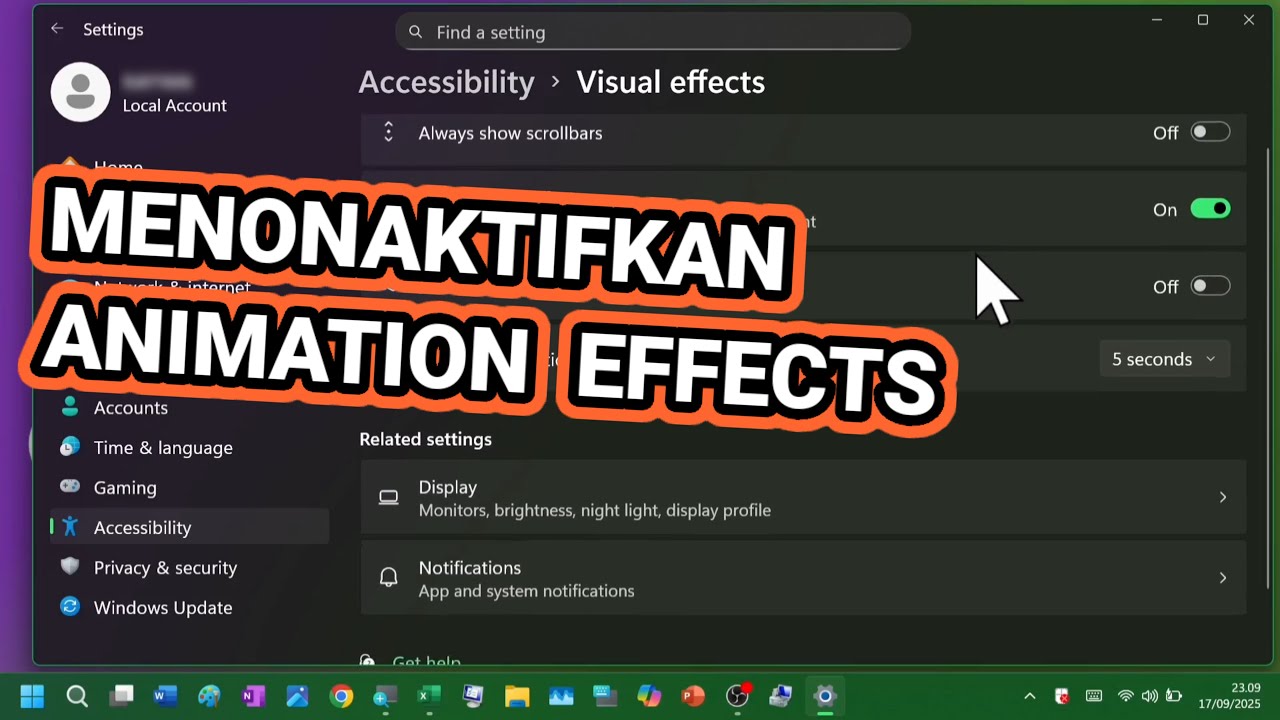Open Gaming settings category

pos(189,488)
